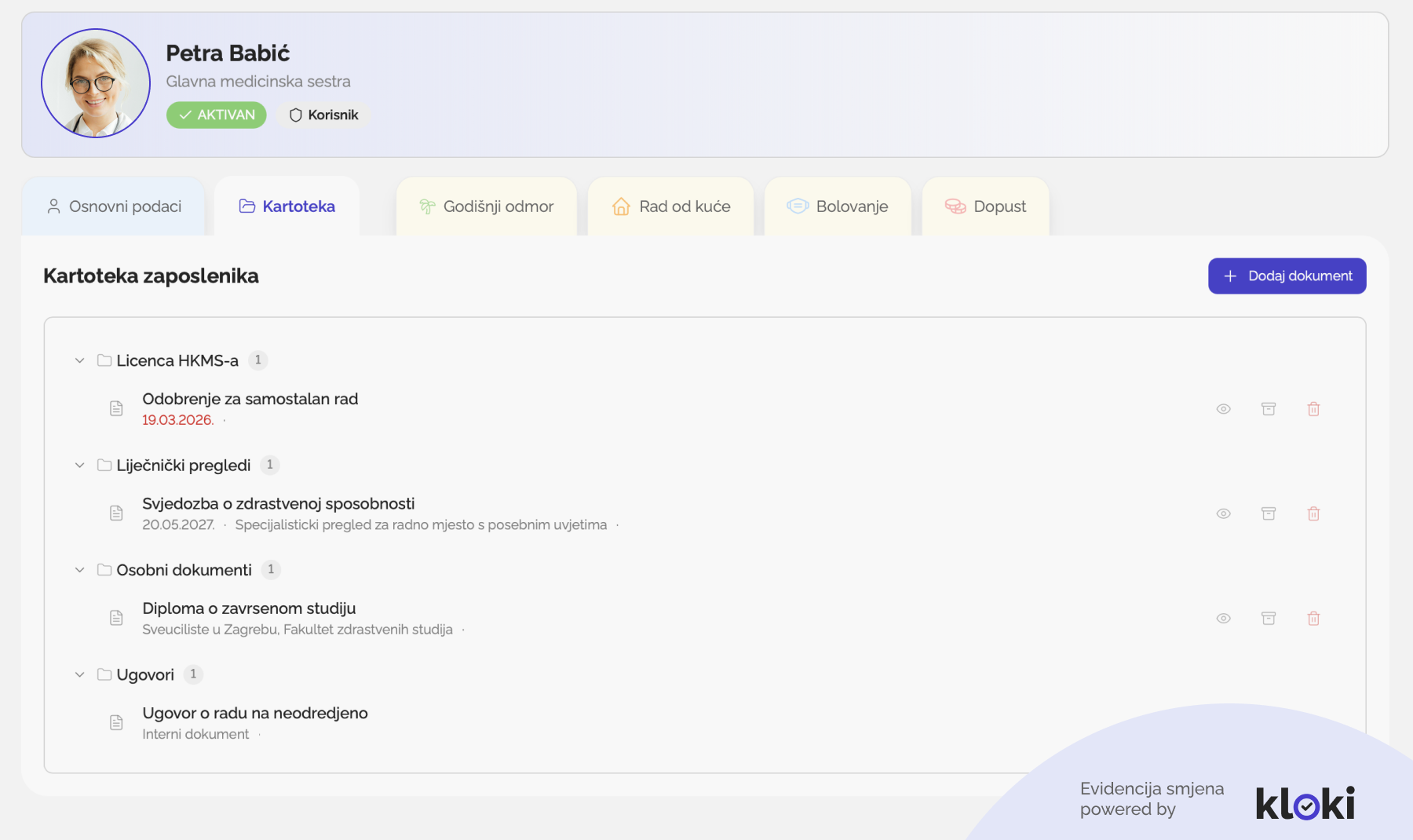
Task: Collapse the Osobni dokumenti group
Action: coord(79,570)
